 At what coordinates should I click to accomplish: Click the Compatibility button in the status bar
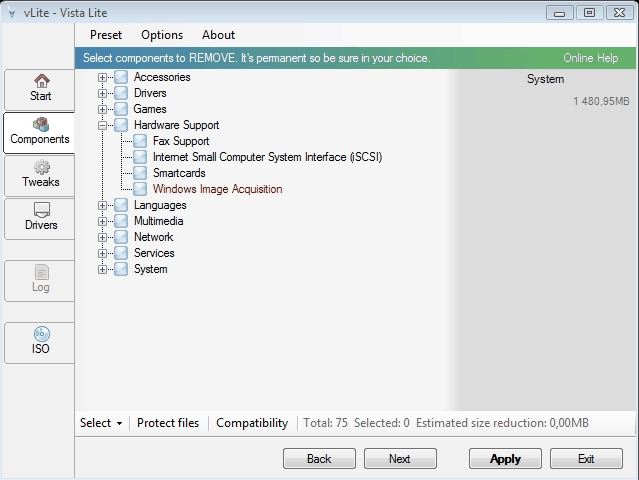coord(252,423)
